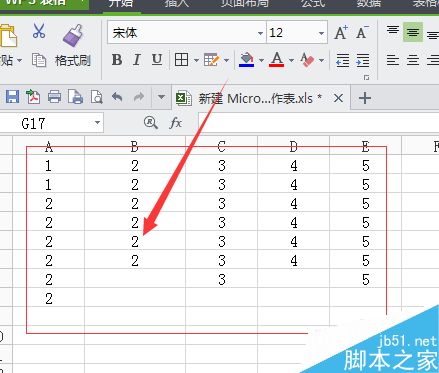
Task: Close the 新建 Micro...作表.xls document tab
Action: [338, 98]
